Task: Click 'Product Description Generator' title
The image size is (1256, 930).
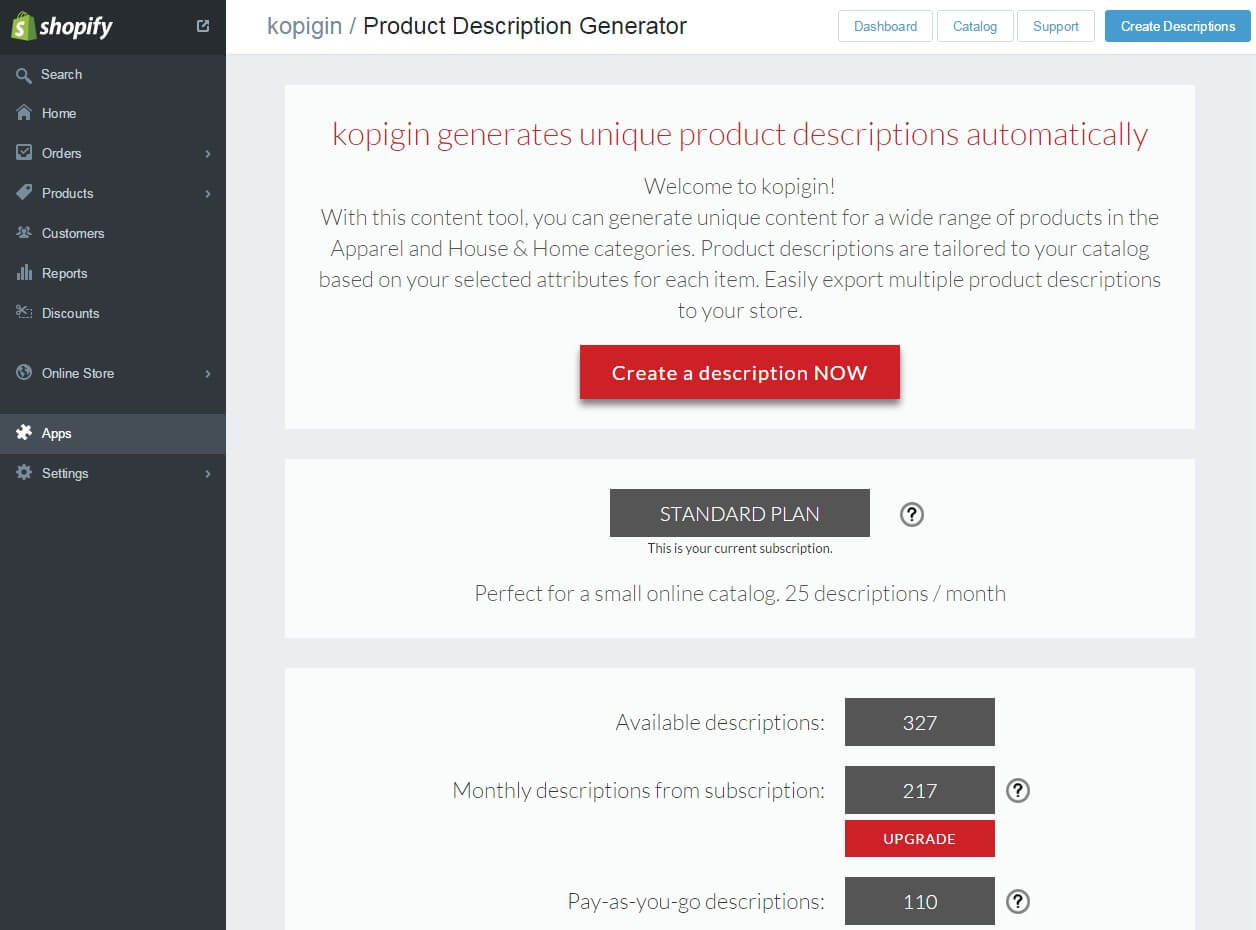Action: tap(525, 26)
